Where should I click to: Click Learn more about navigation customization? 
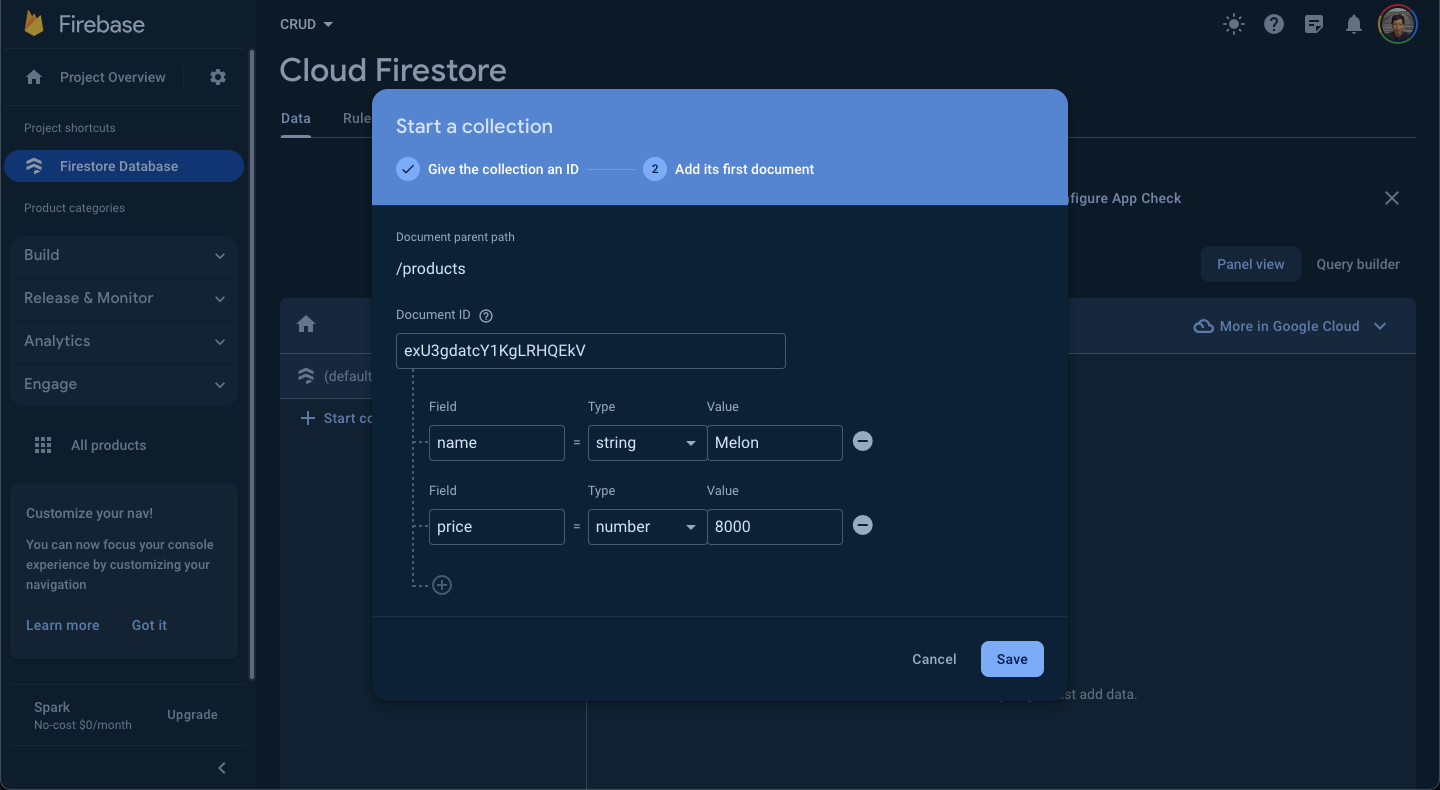62,625
